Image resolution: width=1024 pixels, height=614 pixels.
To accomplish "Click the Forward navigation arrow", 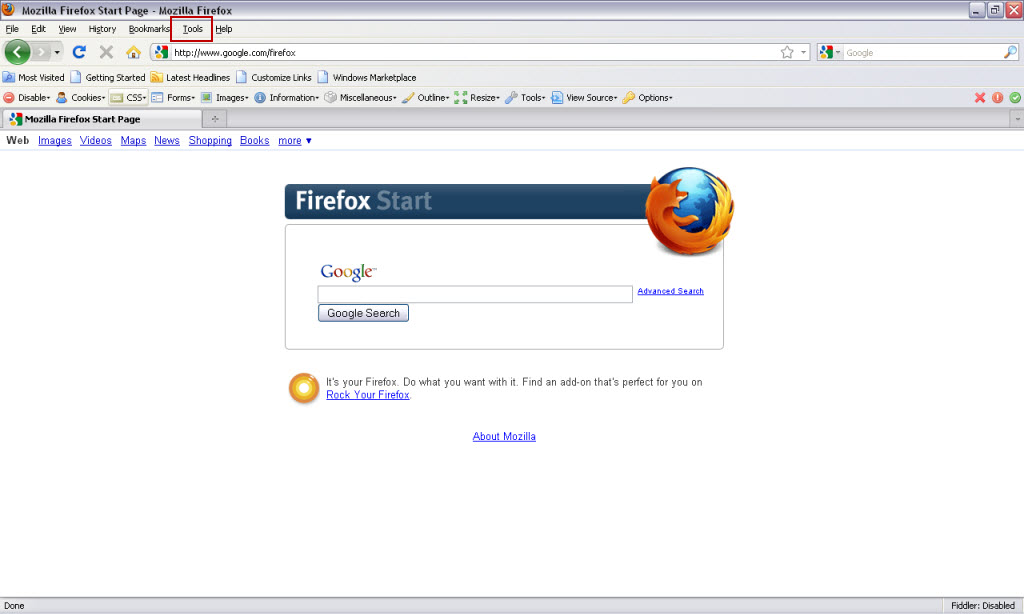I will click(41, 52).
